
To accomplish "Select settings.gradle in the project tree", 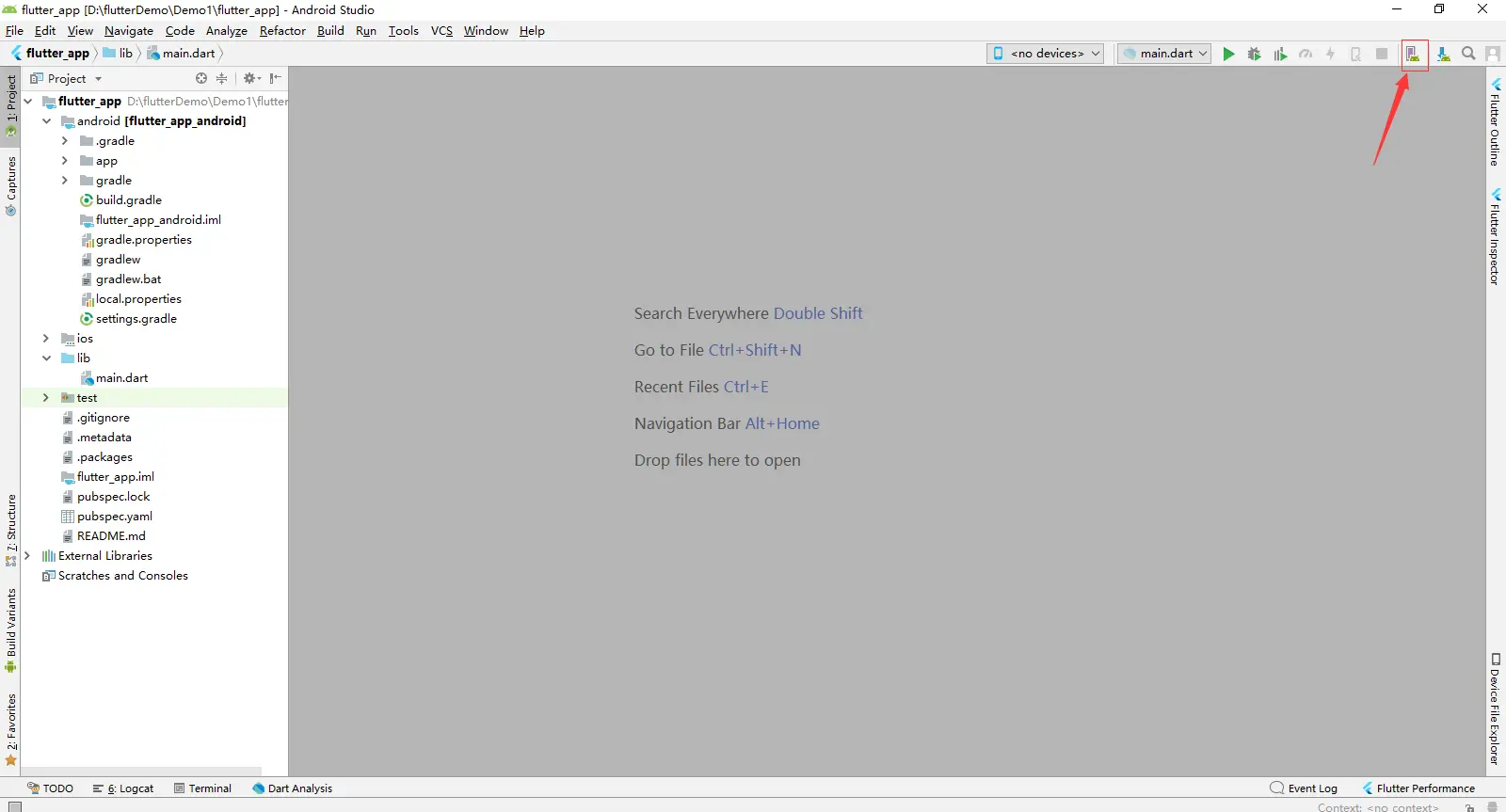I will pyautogui.click(x=136, y=319).
